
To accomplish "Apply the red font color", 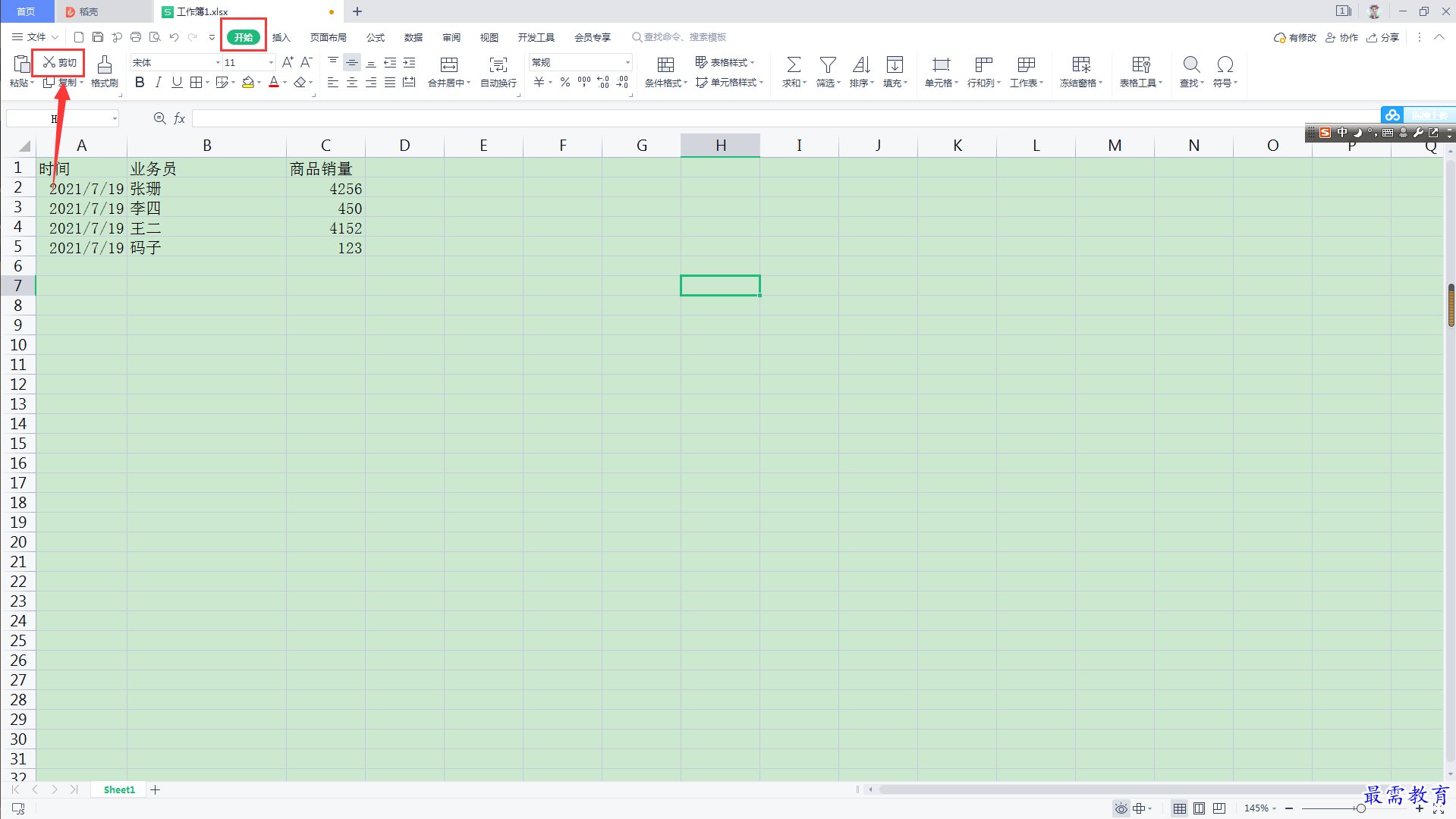I will click(x=274, y=83).
